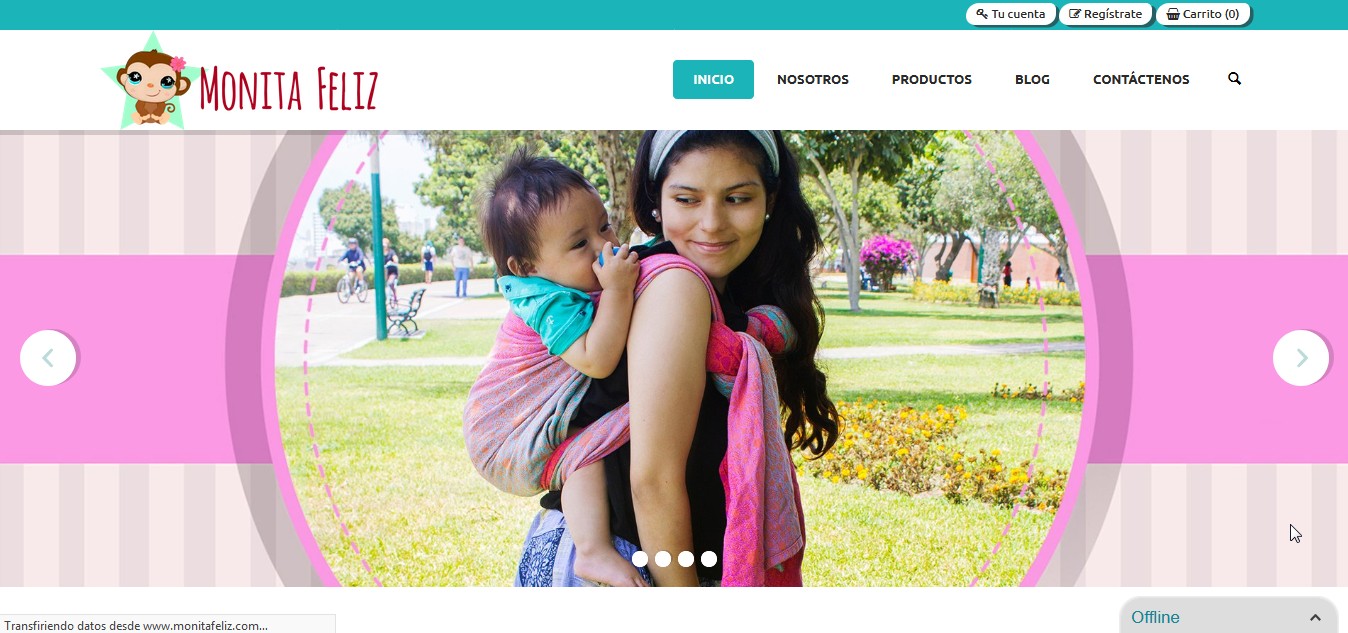Select the first carousel slide dot
Image resolution: width=1348 pixels, height=633 pixels.
[x=640, y=559]
